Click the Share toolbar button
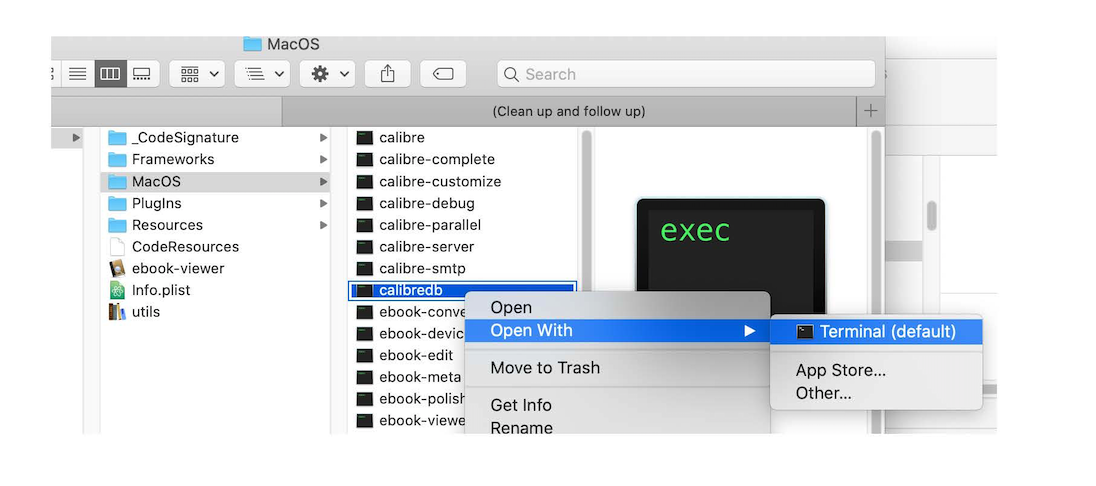The width and height of the screenshot is (1096, 486). 387,74
